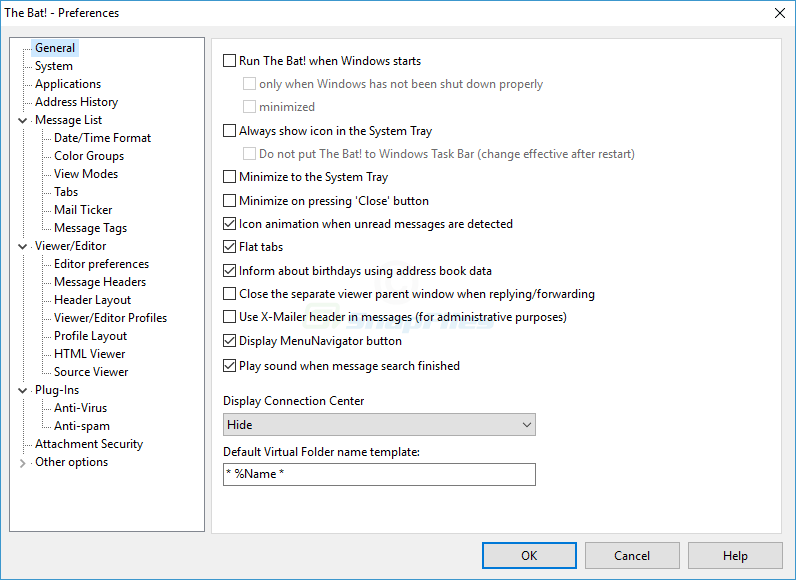Collapse the Message List tree node
The width and height of the screenshot is (796, 580).
click(x=22, y=121)
